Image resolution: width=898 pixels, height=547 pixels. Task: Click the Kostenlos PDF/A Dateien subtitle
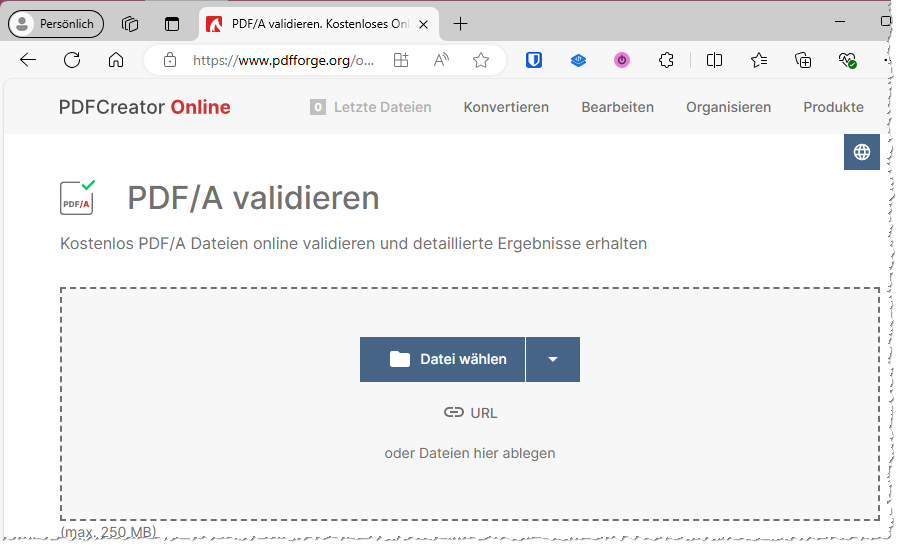353,243
